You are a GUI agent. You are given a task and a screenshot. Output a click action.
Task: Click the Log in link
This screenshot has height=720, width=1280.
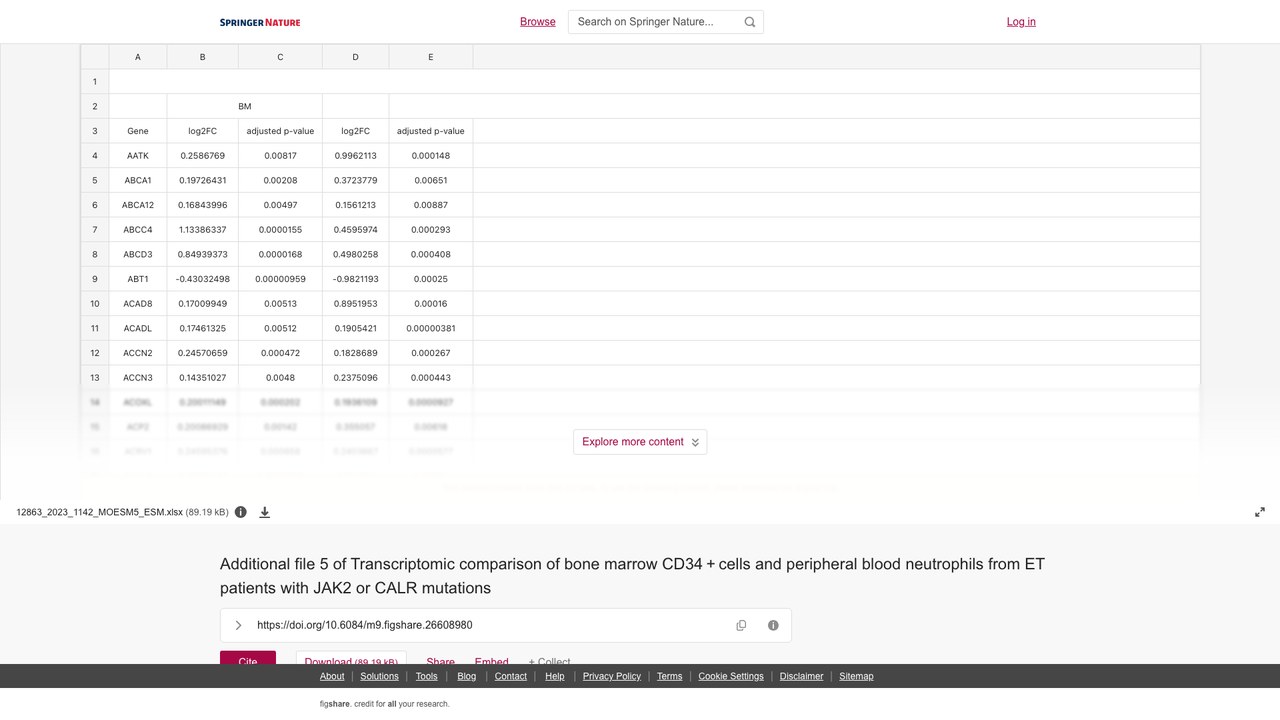click(1021, 22)
